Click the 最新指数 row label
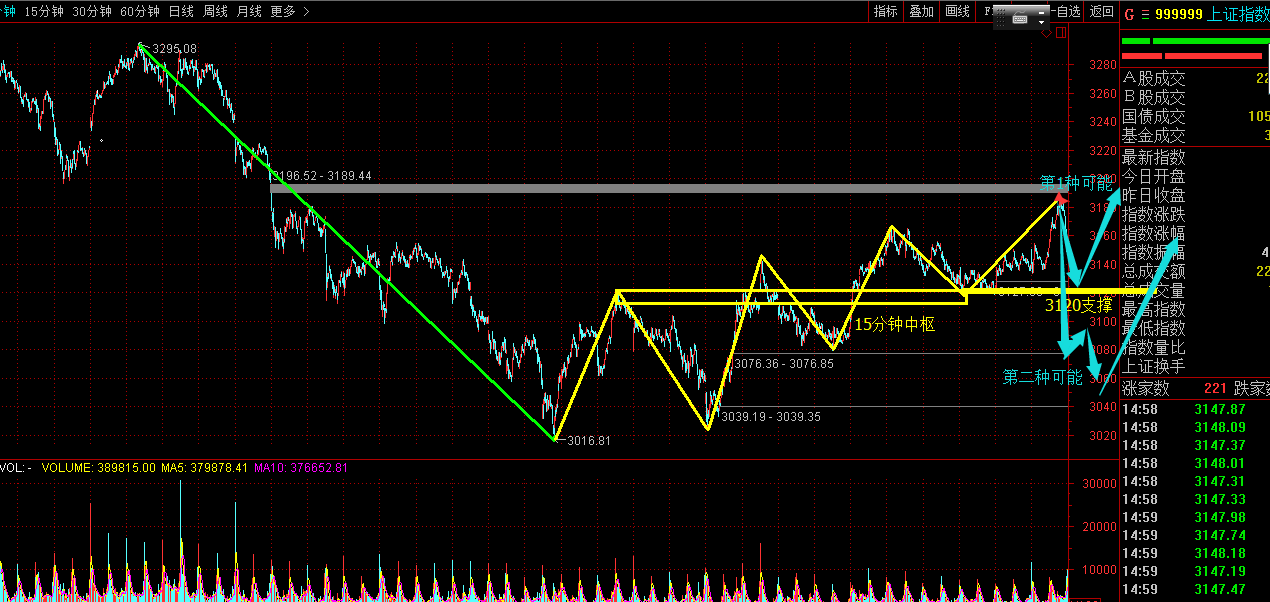Image resolution: width=1270 pixels, height=602 pixels. (x=1154, y=157)
